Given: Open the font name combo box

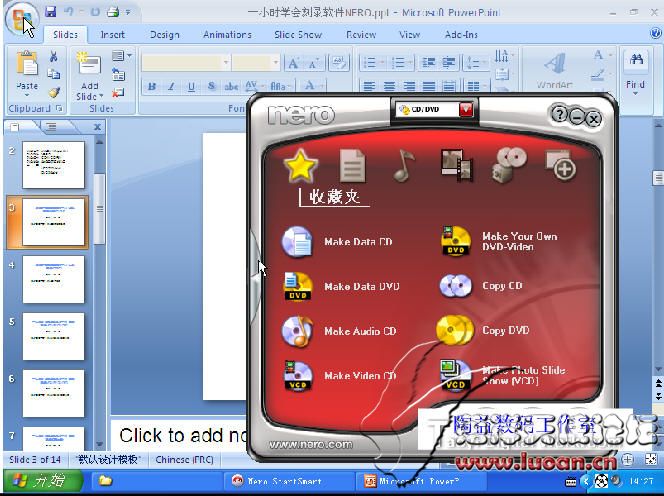Looking at the screenshot, I should [186, 63].
